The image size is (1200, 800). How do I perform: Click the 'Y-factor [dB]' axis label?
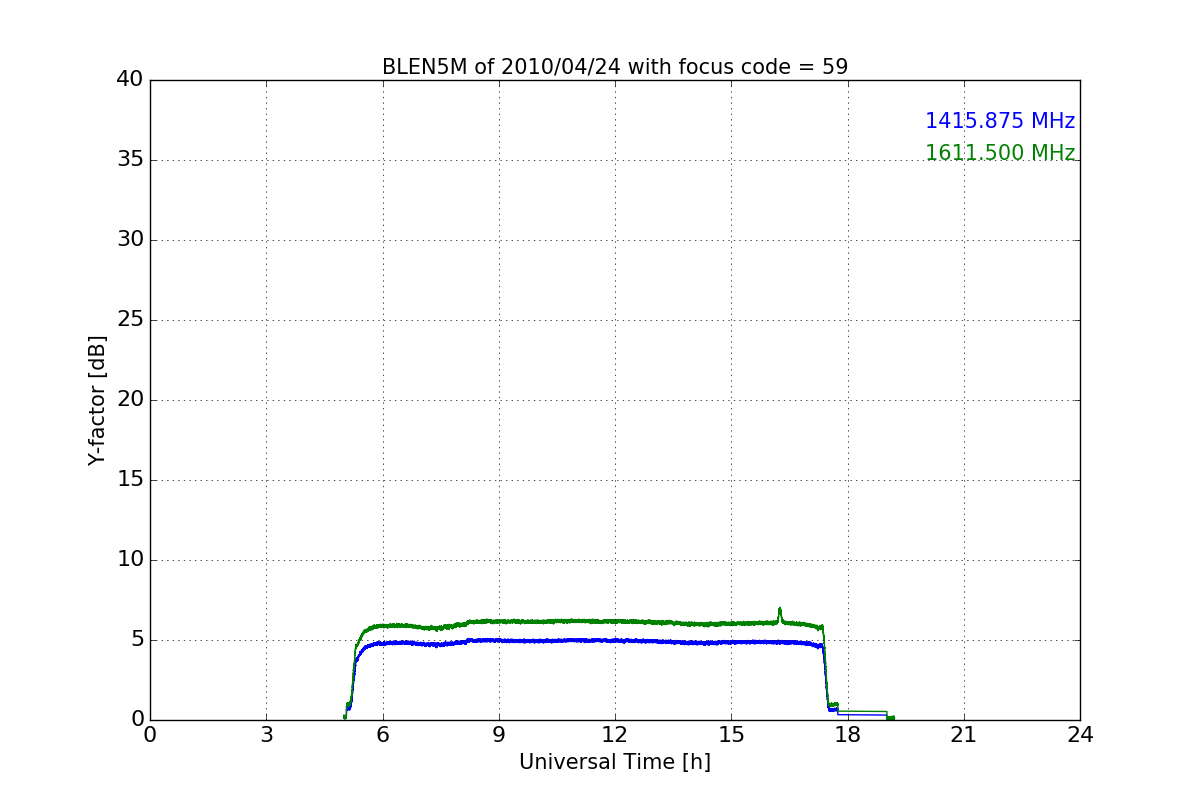tap(97, 400)
